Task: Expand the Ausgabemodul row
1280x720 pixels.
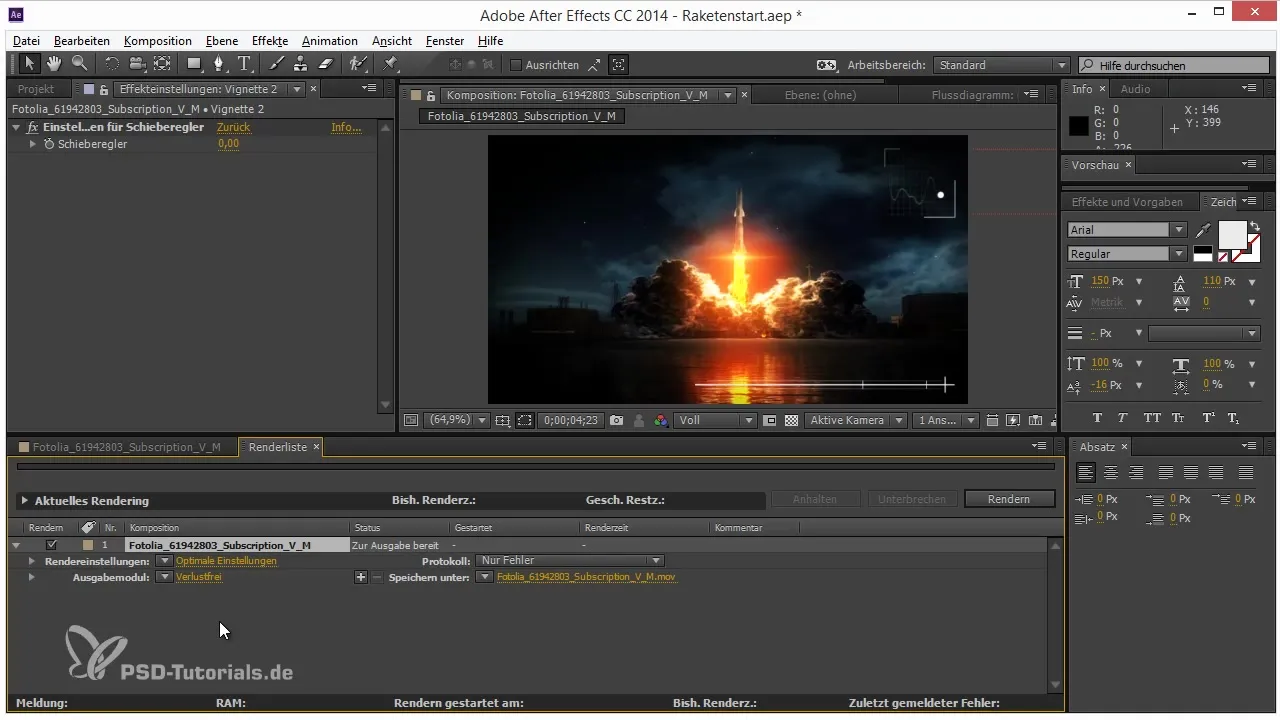Action: click(32, 577)
